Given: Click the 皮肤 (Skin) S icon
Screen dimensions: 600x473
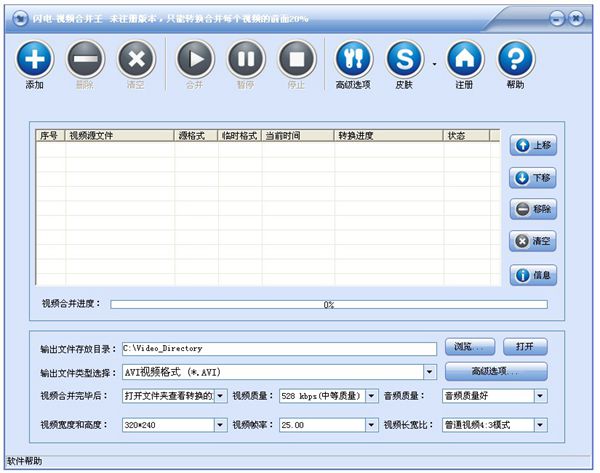Looking at the screenshot, I should coord(404,59).
